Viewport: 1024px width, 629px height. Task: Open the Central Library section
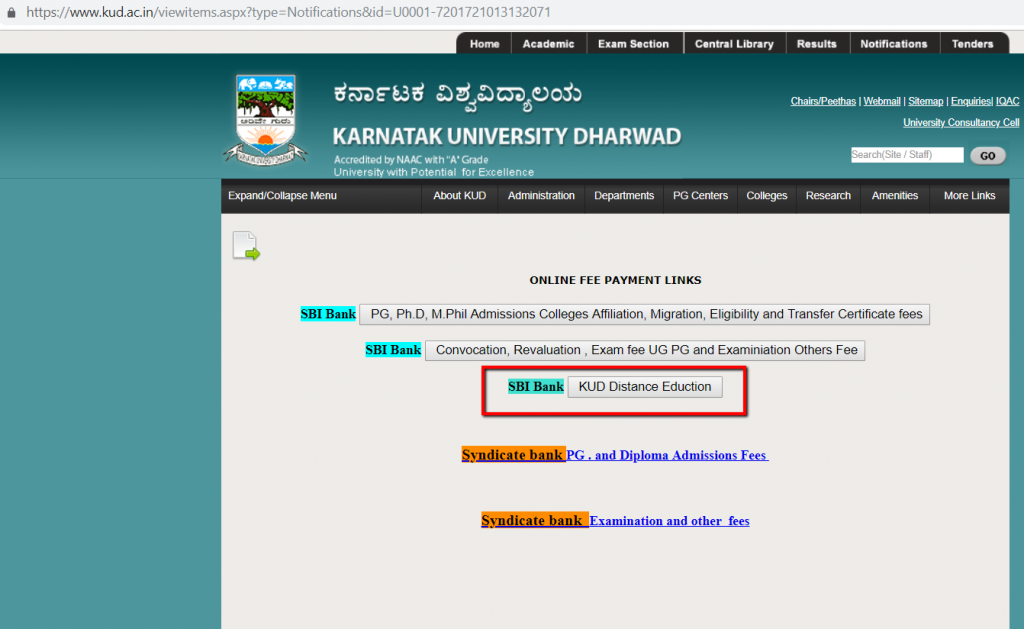click(734, 43)
